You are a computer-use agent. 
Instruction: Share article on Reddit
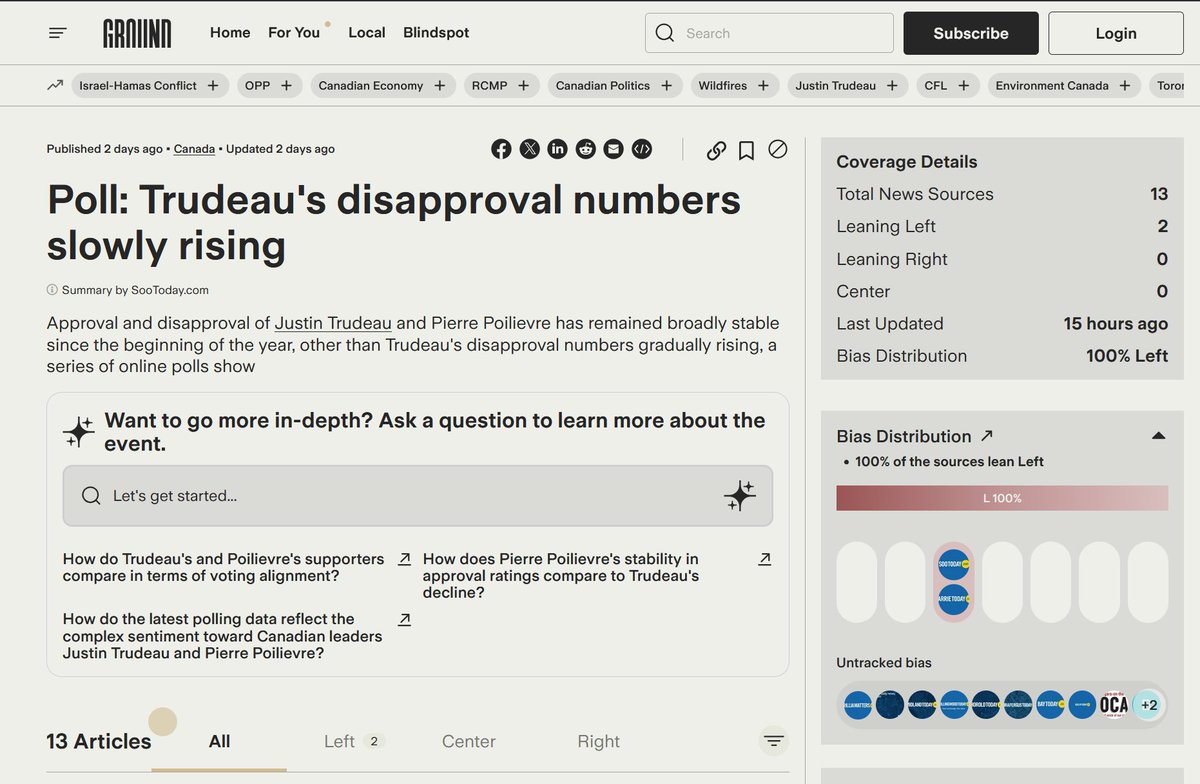pyautogui.click(x=585, y=149)
